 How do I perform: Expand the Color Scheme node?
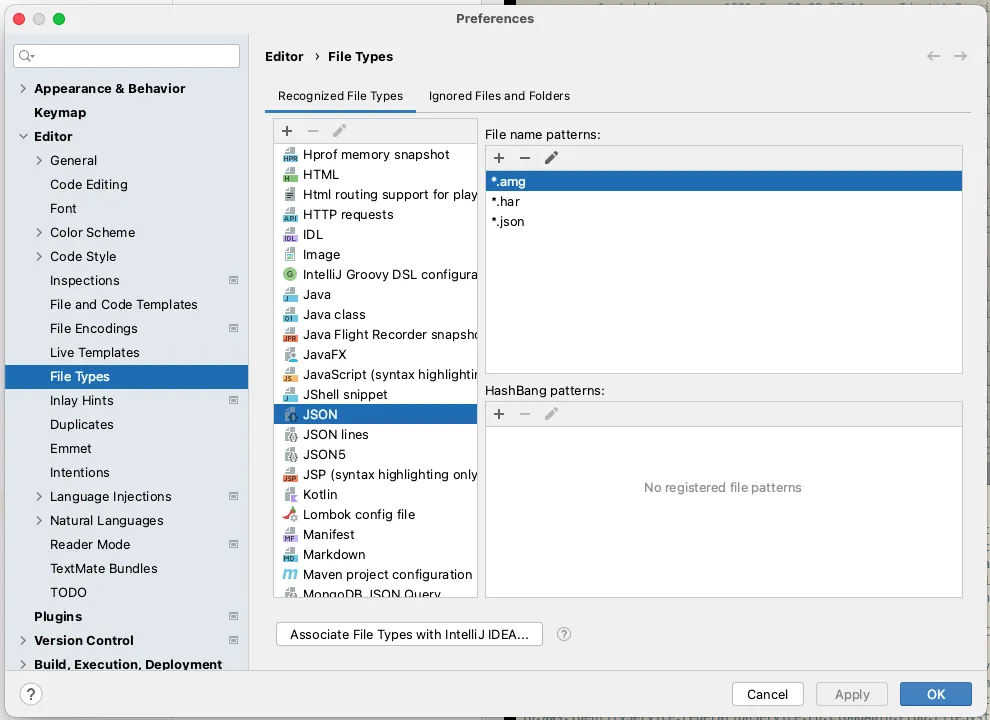(x=39, y=233)
